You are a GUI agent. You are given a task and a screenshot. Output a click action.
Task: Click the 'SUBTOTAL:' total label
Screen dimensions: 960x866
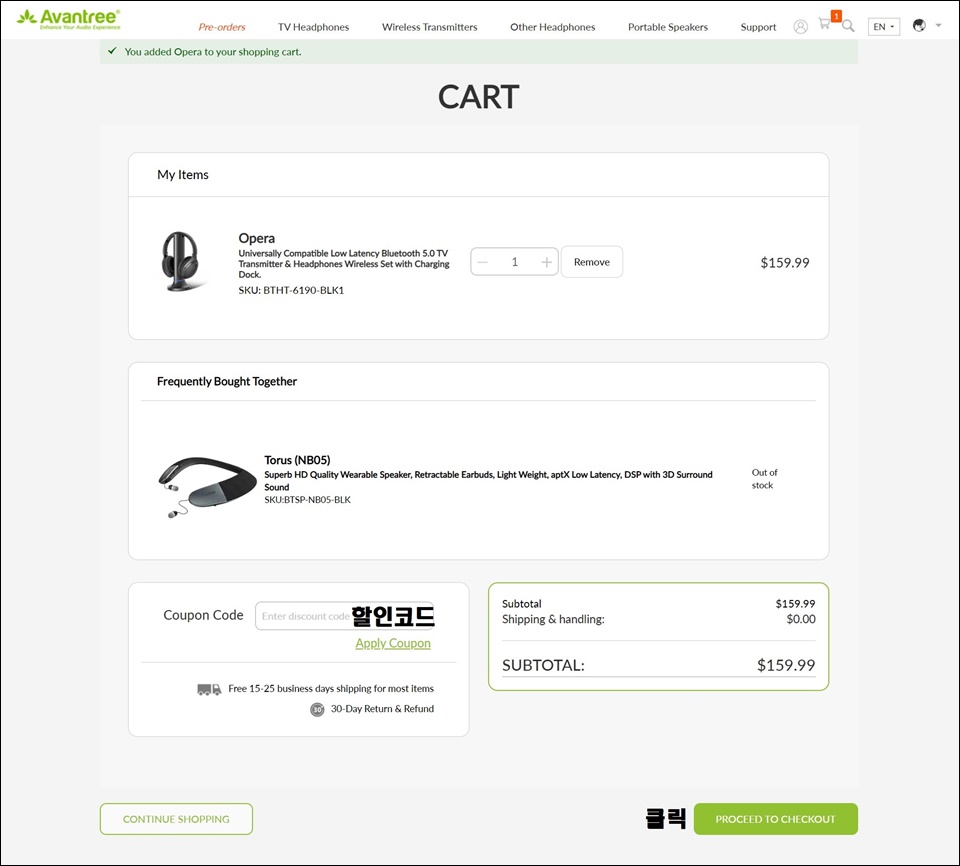[544, 666]
